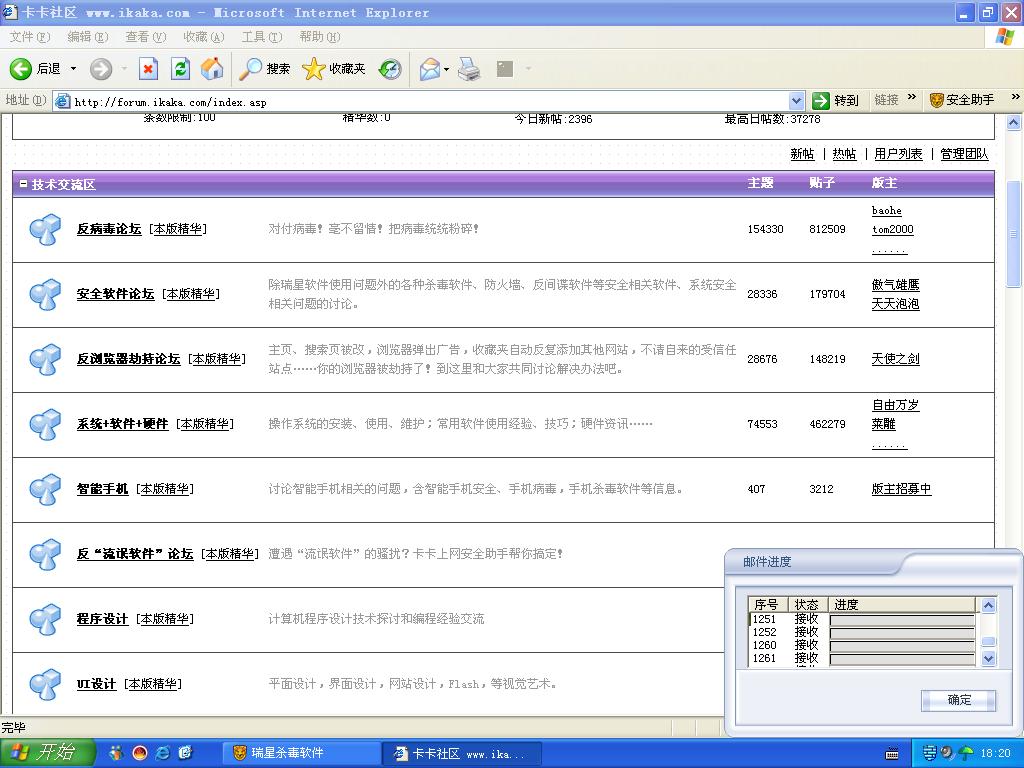Image resolution: width=1024 pixels, height=768 pixels.
Task: Open the 搜索 search toolbar button
Action: click(x=265, y=69)
